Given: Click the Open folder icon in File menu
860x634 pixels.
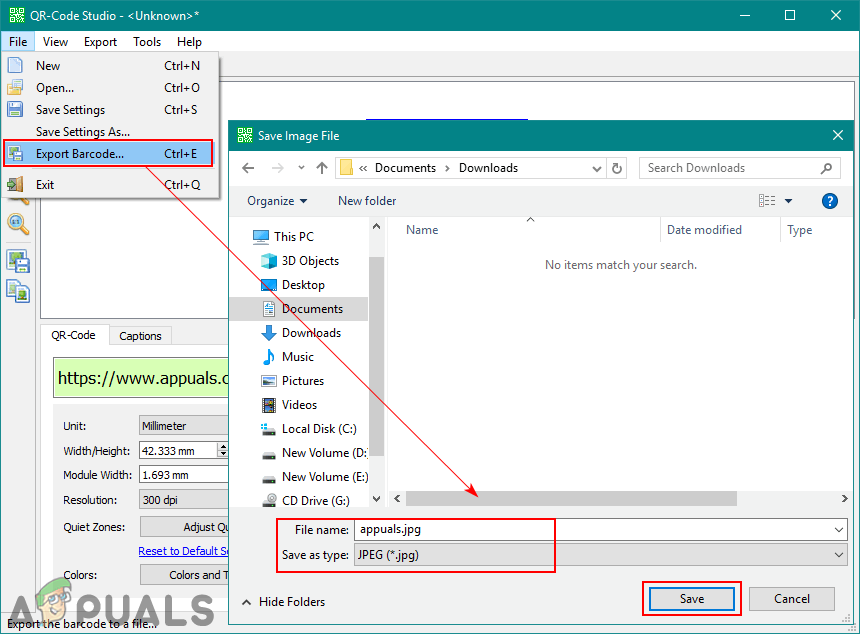Looking at the screenshot, I should [15, 87].
